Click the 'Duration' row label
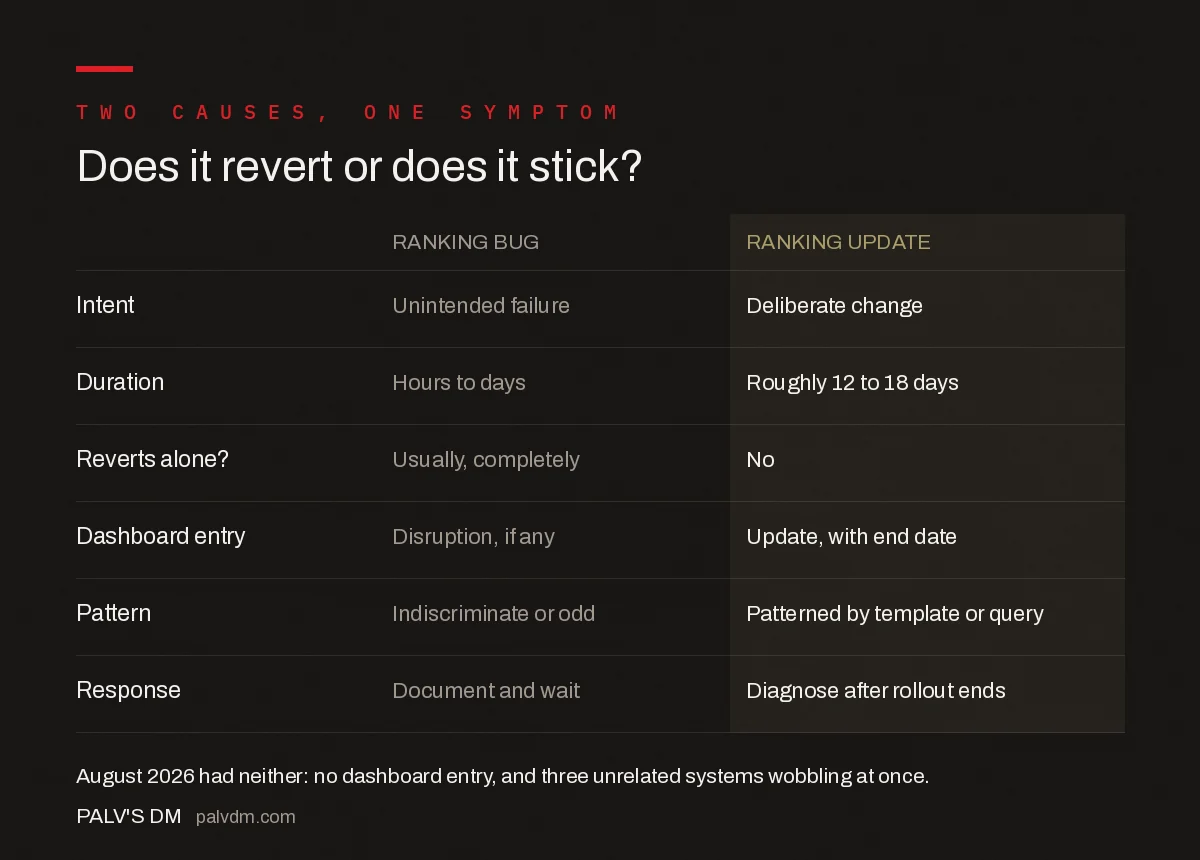Viewport: 1200px width, 860px height. point(120,382)
